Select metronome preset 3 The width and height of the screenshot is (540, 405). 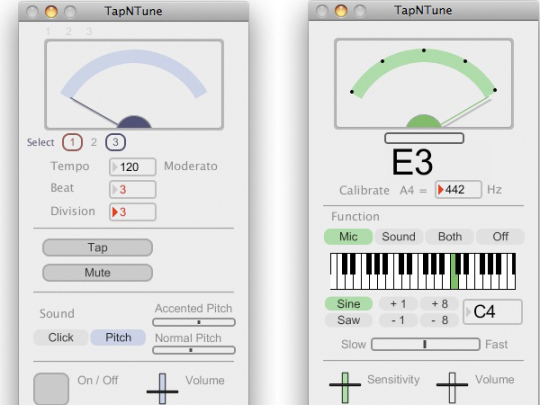115,142
